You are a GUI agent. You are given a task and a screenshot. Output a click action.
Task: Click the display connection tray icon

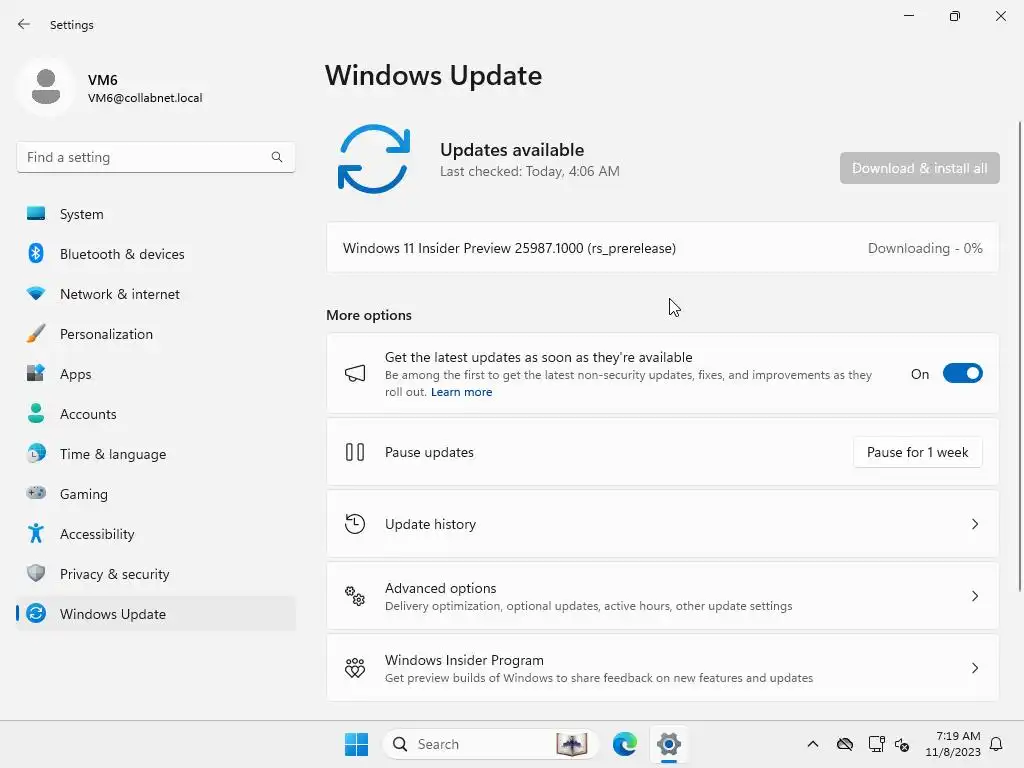(876, 744)
